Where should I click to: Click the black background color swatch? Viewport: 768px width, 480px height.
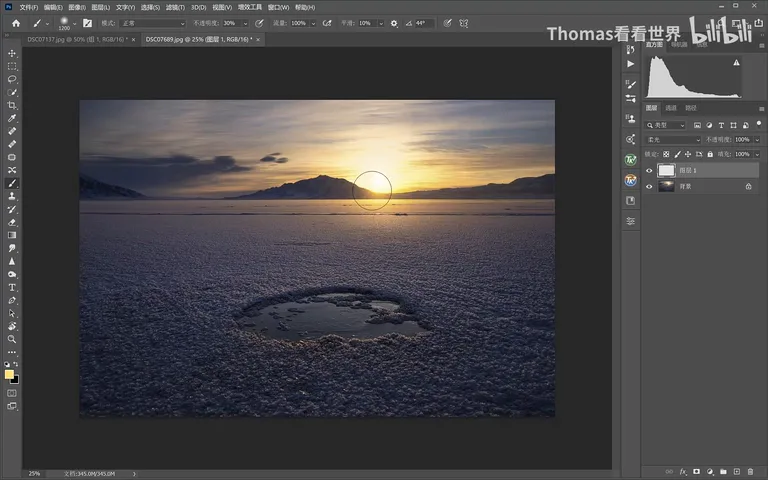[x=16, y=381]
